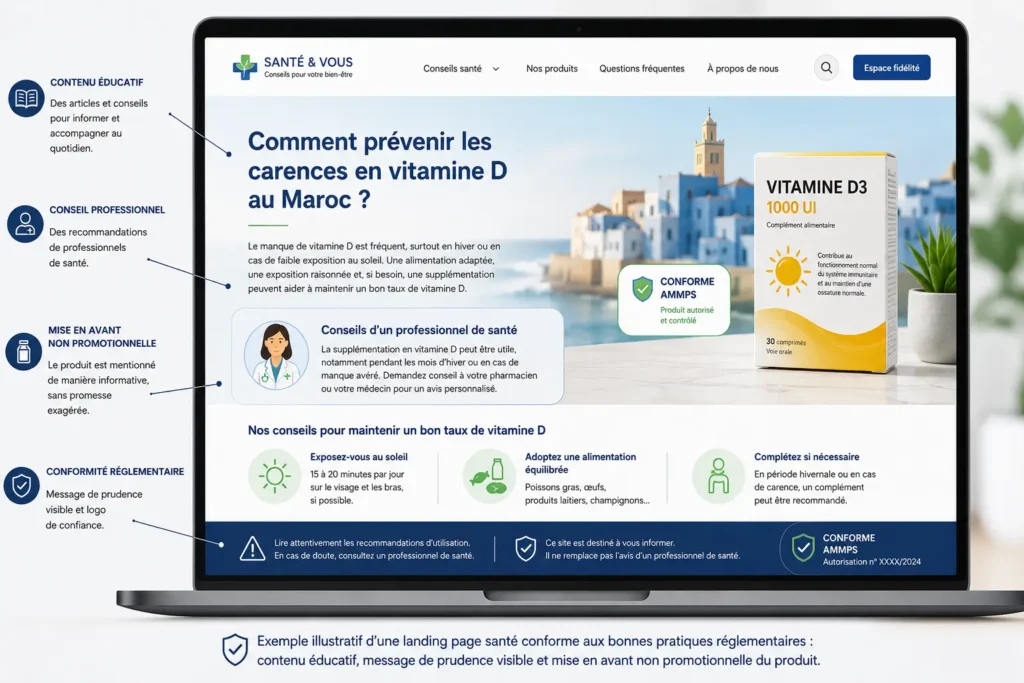Click the Espace fidélité button

pos(891,68)
